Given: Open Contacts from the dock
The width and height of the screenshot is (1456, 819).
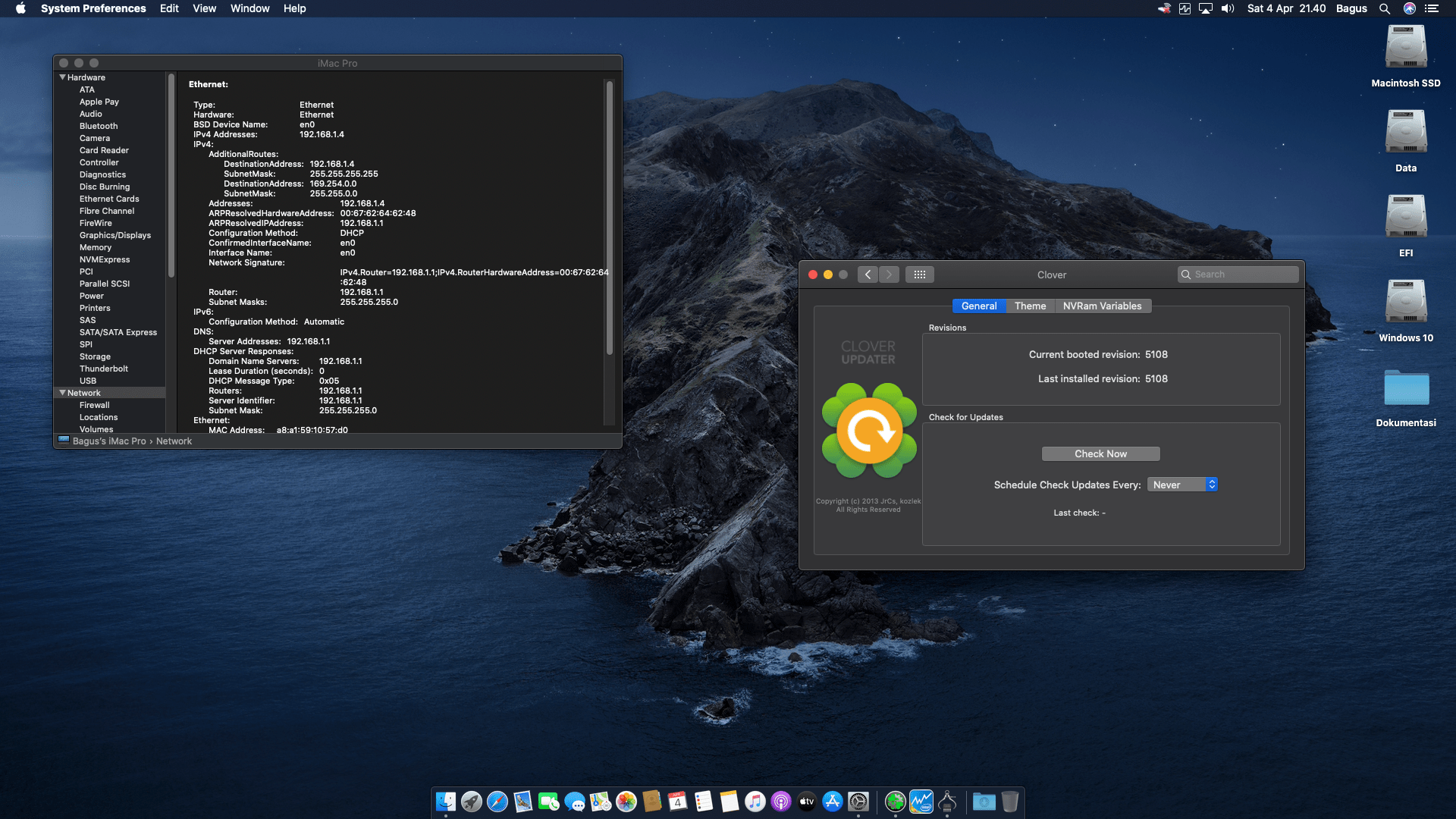Looking at the screenshot, I should click(x=652, y=802).
